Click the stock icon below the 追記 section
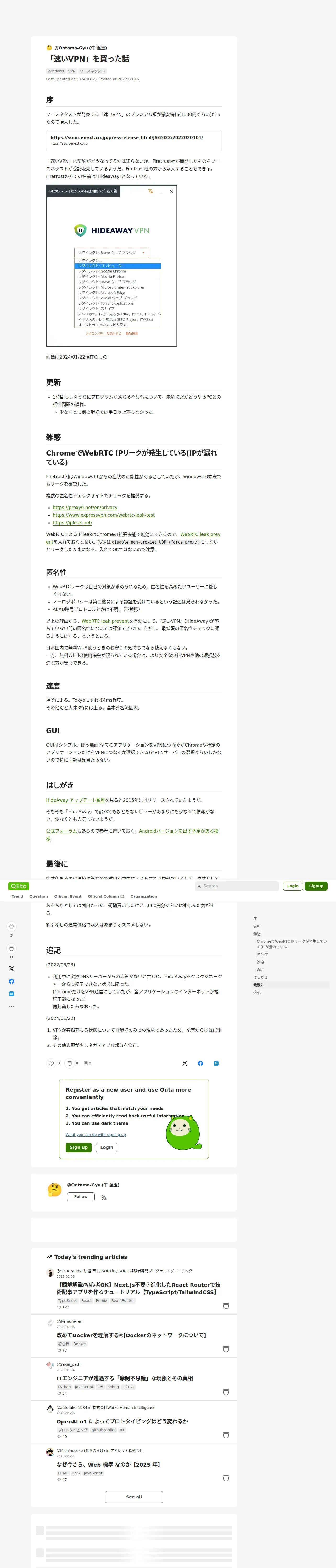Screen dimensions: 336x1568 (x=70, y=1063)
